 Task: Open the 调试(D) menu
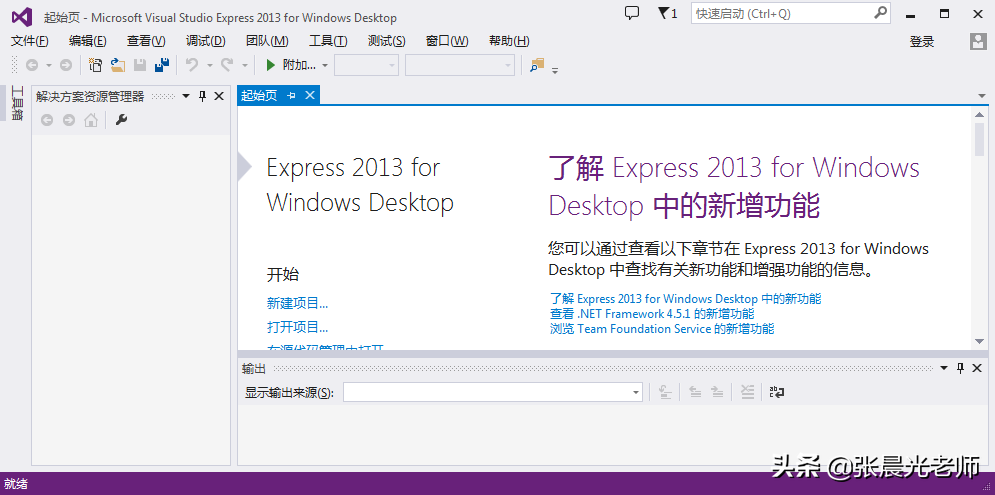tap(206, 41)
